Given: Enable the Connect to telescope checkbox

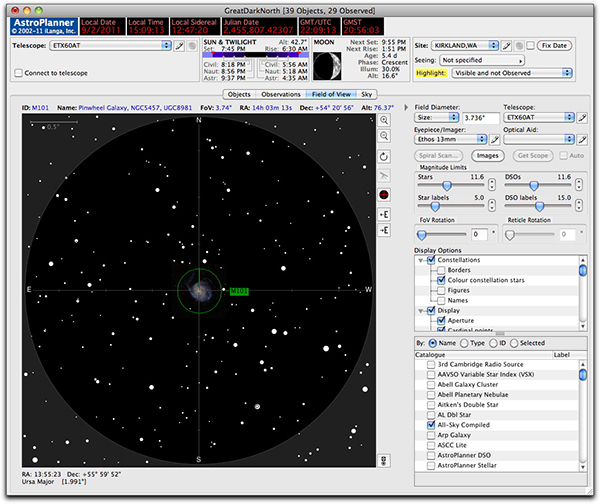Looking at the screenshot, I should [x=20, y=74].
